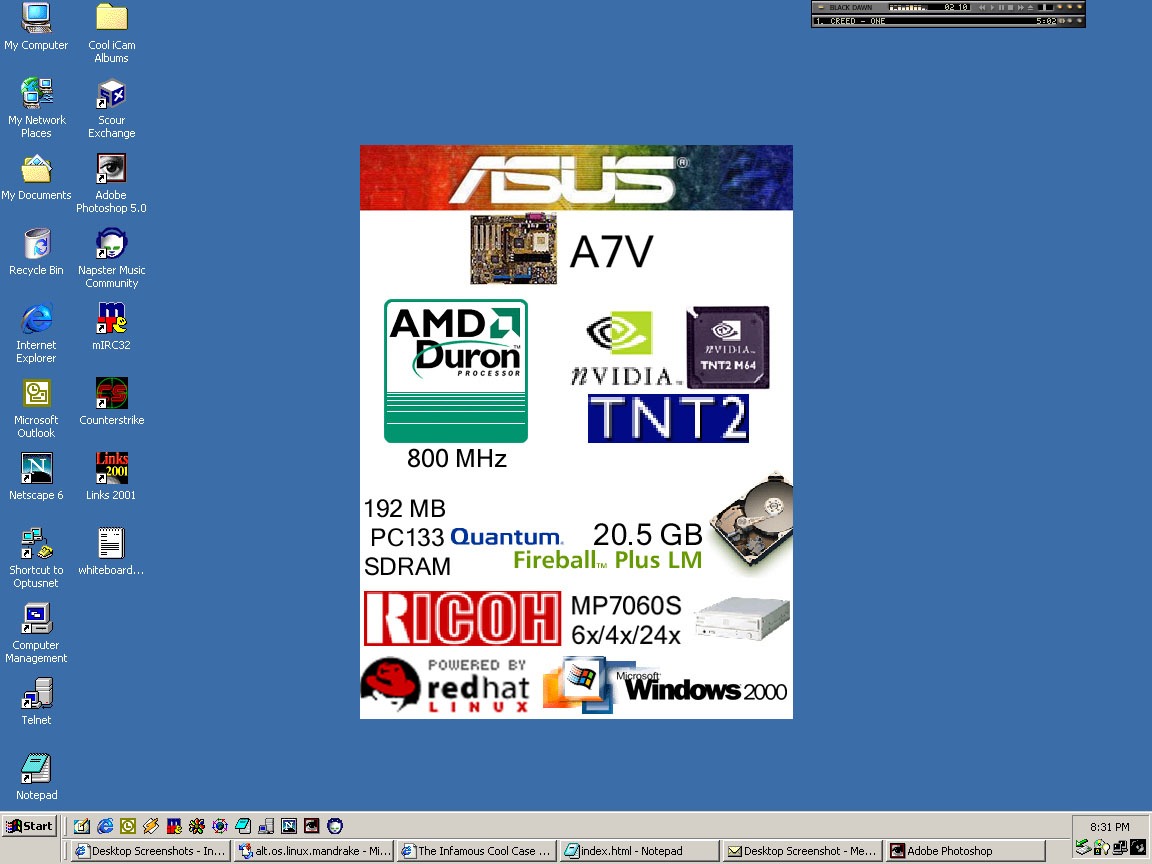Open the alt.os.linux.mandrake taskbar window
The height and width of the screenshot is (864, 1152).
tap(314, 851)
